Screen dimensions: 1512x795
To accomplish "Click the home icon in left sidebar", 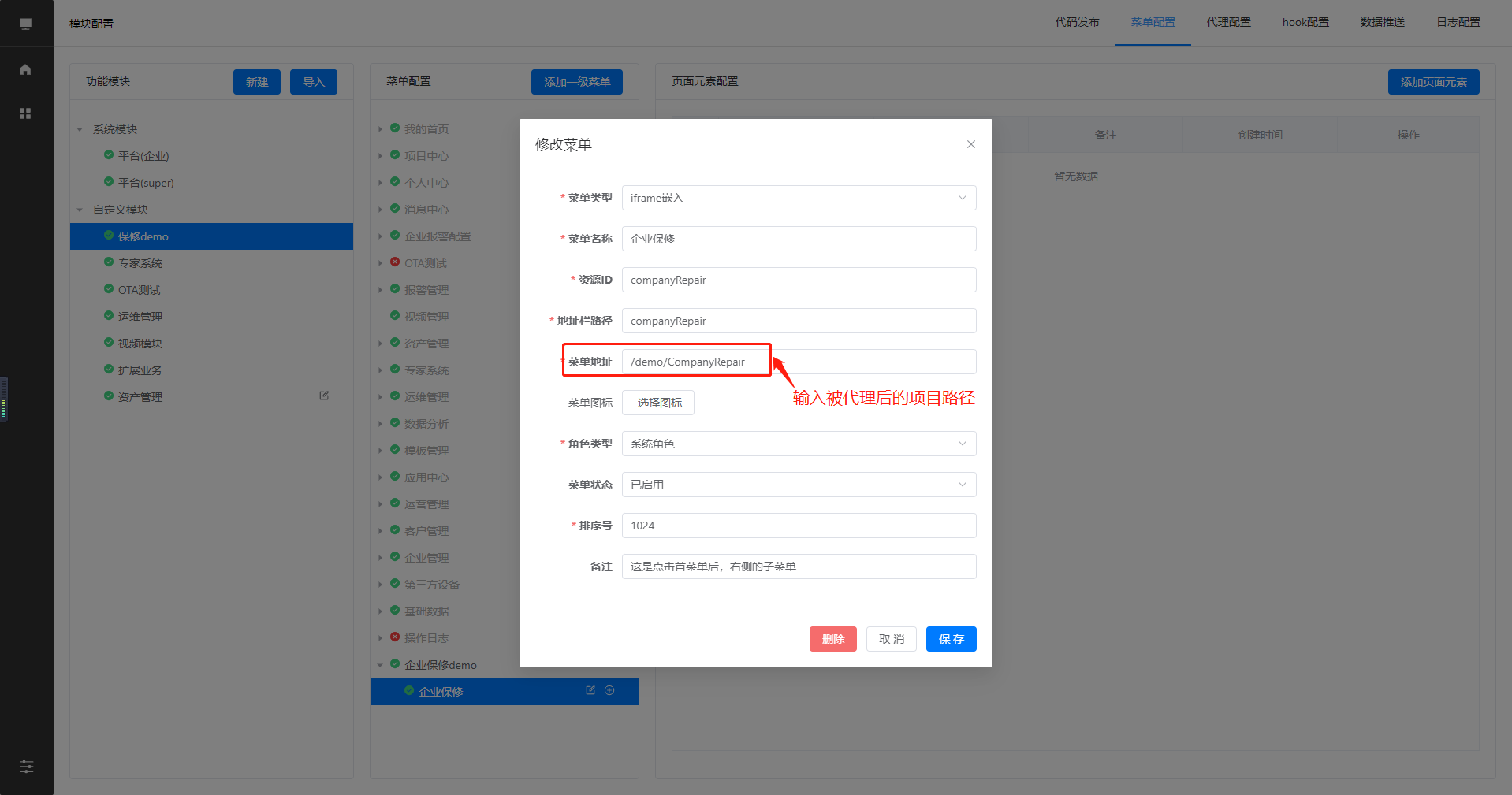I will click(x=25, y=69).
